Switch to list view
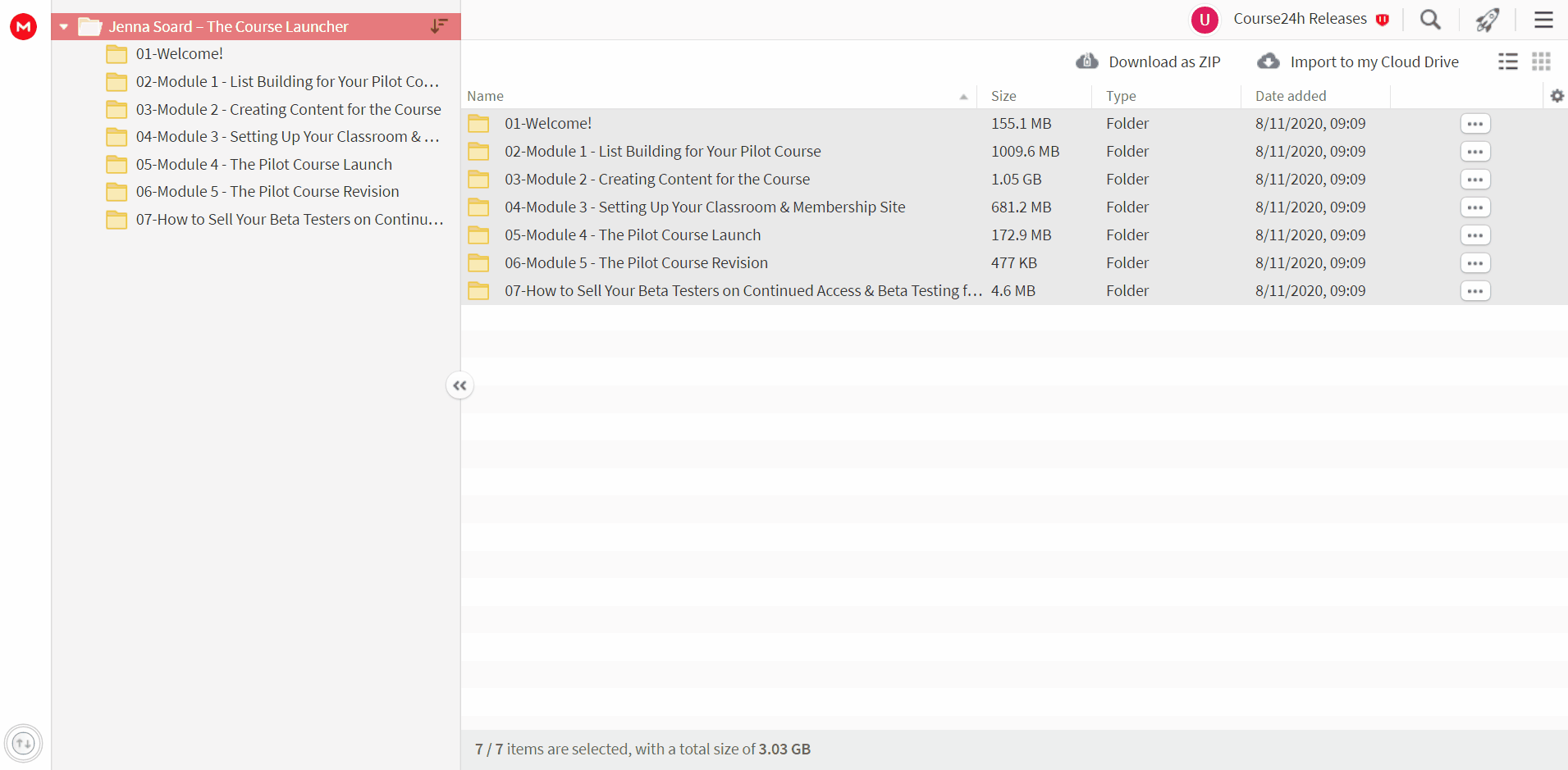 tap(1508, 62)
